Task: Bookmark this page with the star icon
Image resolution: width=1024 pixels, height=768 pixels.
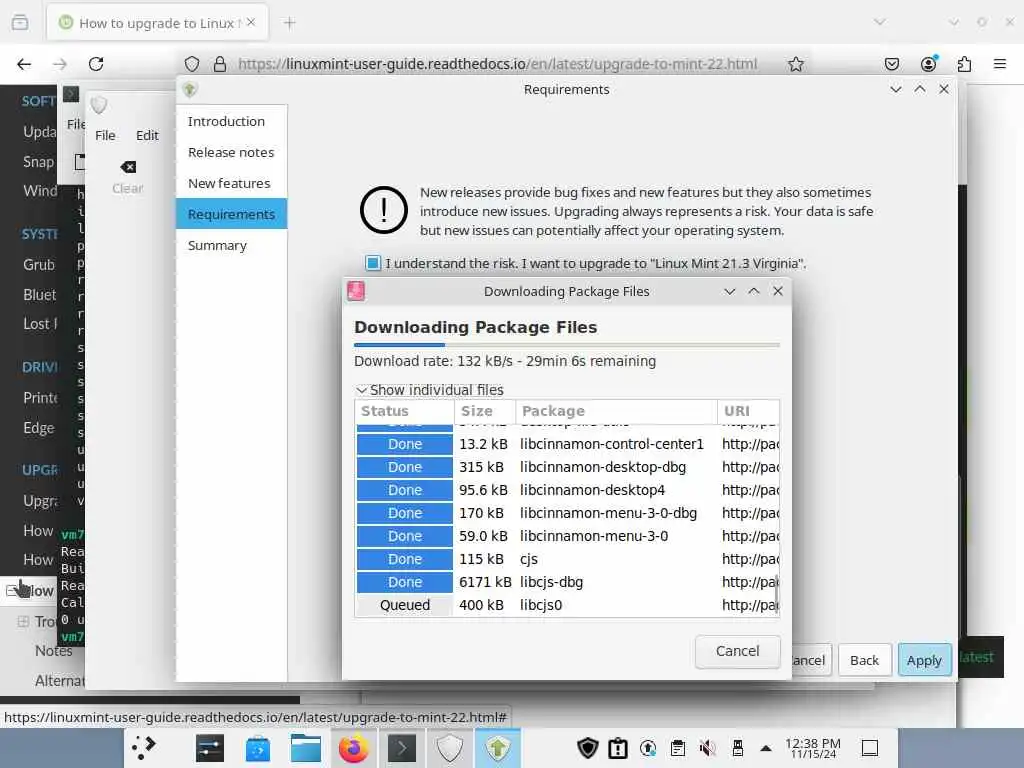Action: (795, 64)
